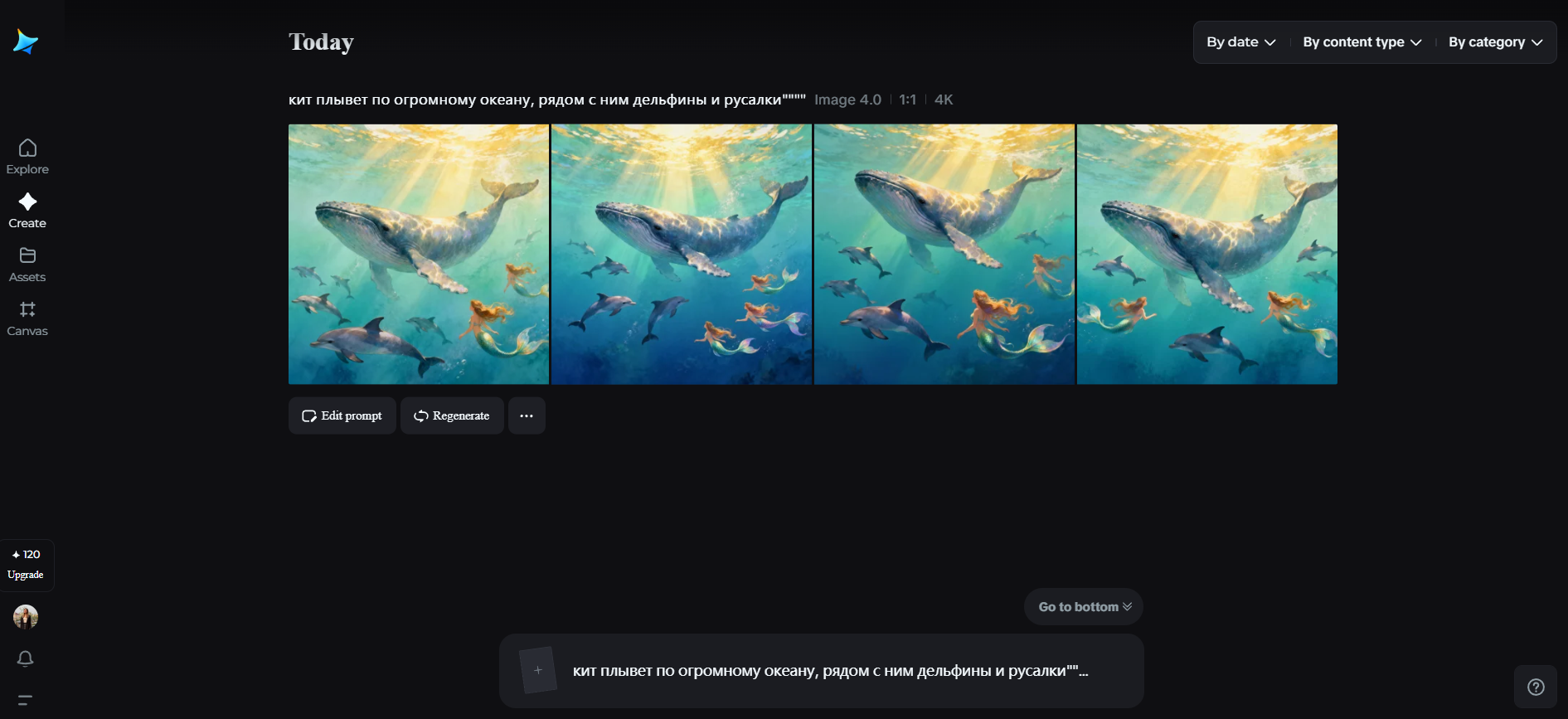Viewport: 1568px width, 719px height.
Task: Click Go to bottom button
Action: pyautogui.click(x=1084, y=607)
